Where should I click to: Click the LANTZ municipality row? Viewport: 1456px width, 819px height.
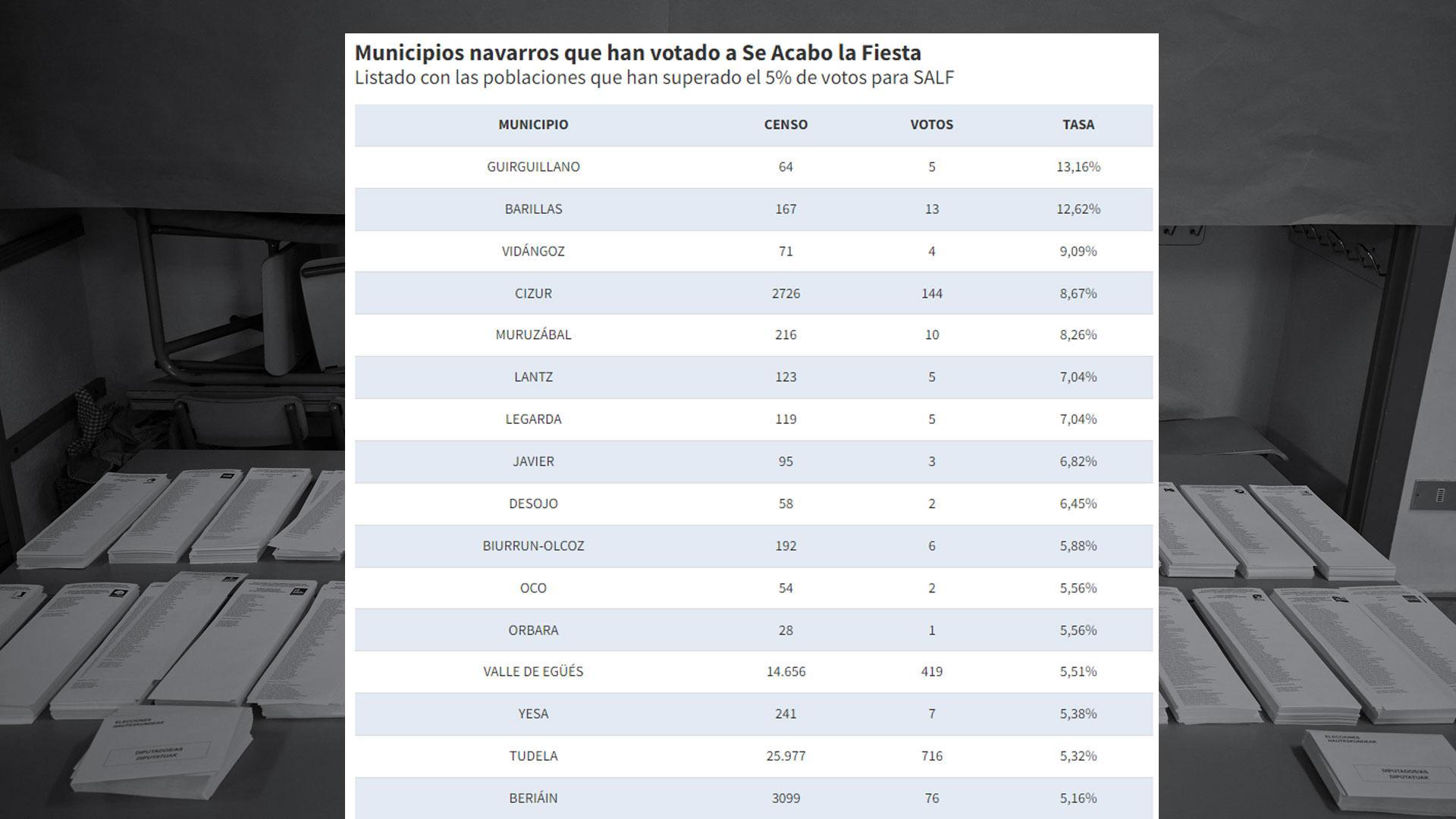pyautogui.click(x=533, y=377)
